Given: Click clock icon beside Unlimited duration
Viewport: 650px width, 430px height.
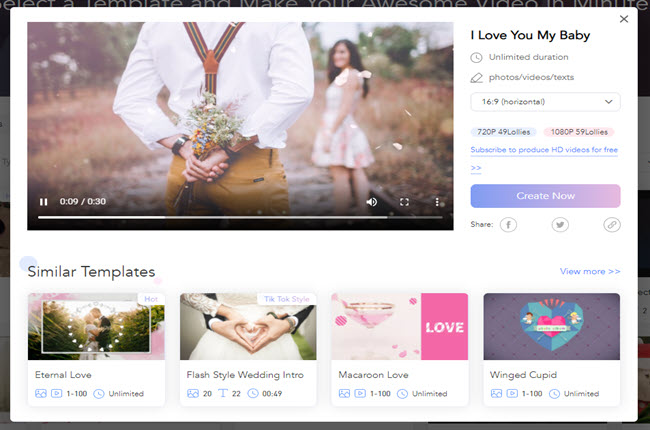Looking at the screenshot, I should tap(476, 58).
